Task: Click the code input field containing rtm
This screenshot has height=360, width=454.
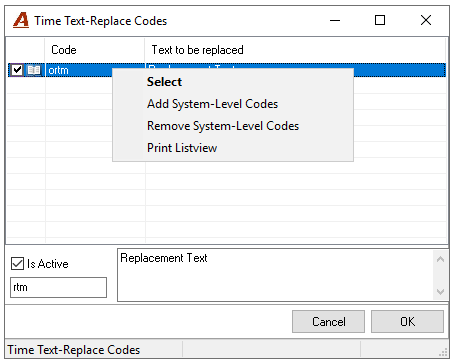Action: pos(58,287)
